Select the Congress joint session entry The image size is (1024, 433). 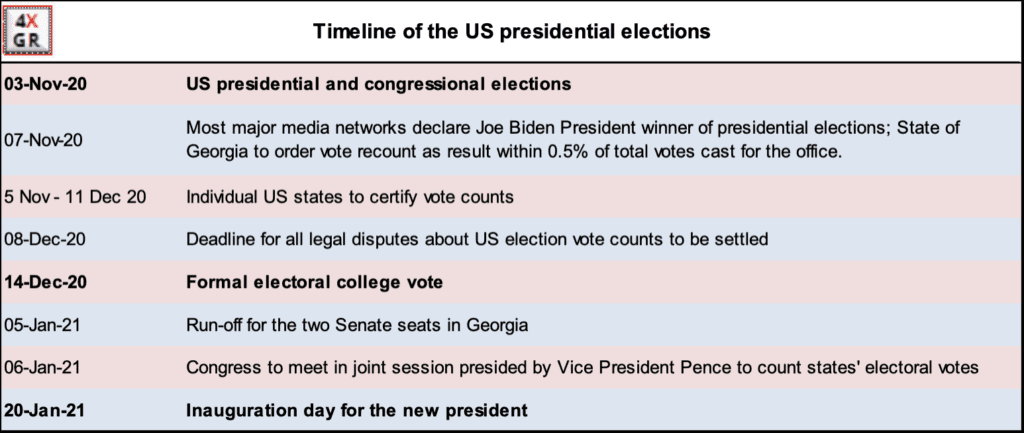pyautogui.click(x=582, y=368)
